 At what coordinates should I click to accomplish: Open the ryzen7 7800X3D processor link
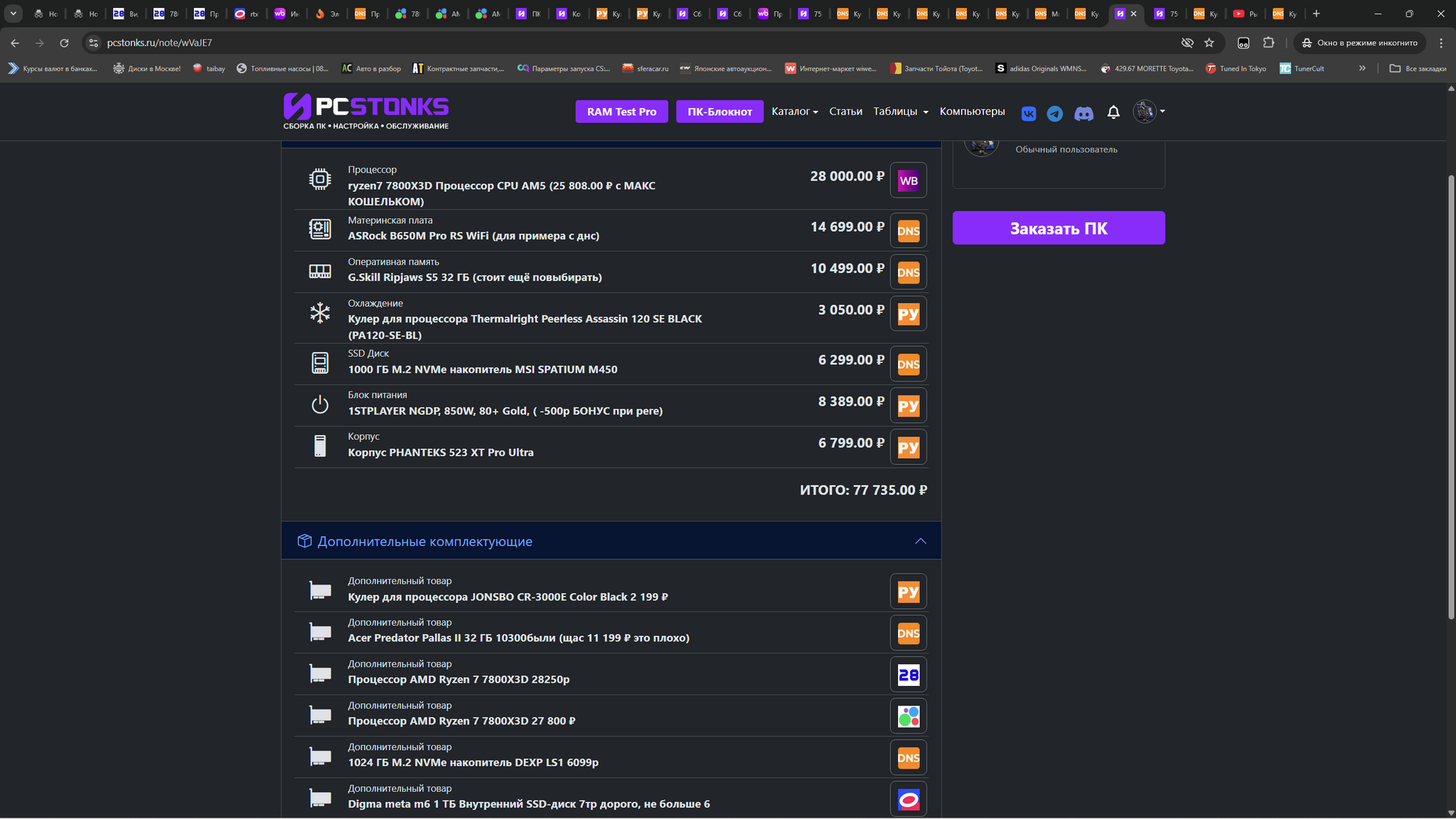501,193
